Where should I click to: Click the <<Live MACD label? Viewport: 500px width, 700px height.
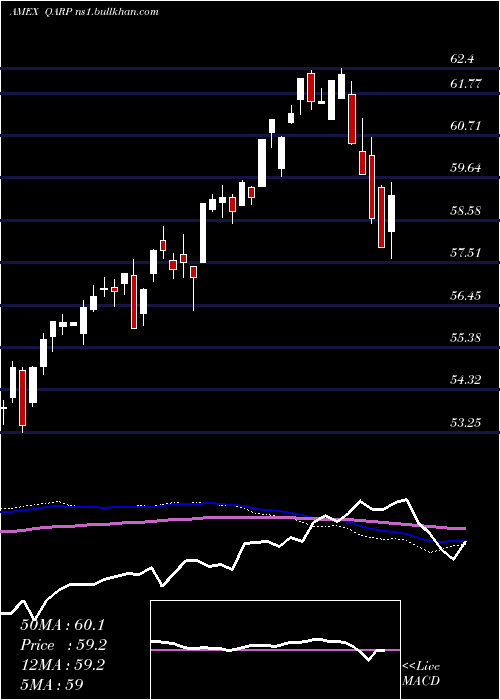(421, 674)
